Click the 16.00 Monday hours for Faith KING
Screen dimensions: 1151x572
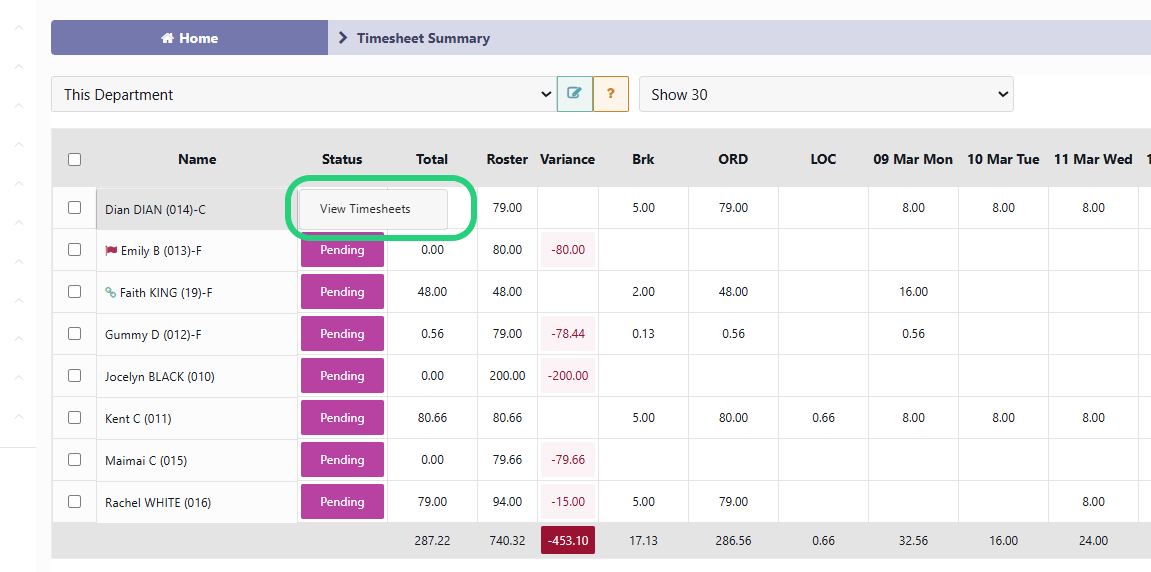(913, 292)
